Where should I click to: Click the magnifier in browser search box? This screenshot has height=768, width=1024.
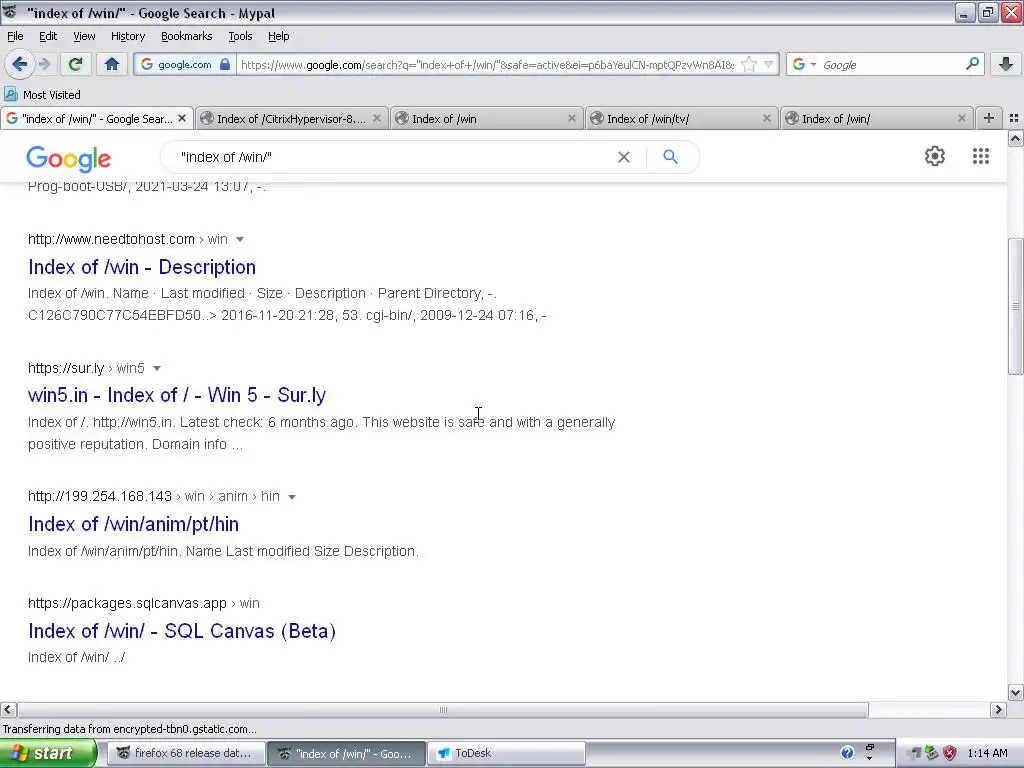pos(972,64)
